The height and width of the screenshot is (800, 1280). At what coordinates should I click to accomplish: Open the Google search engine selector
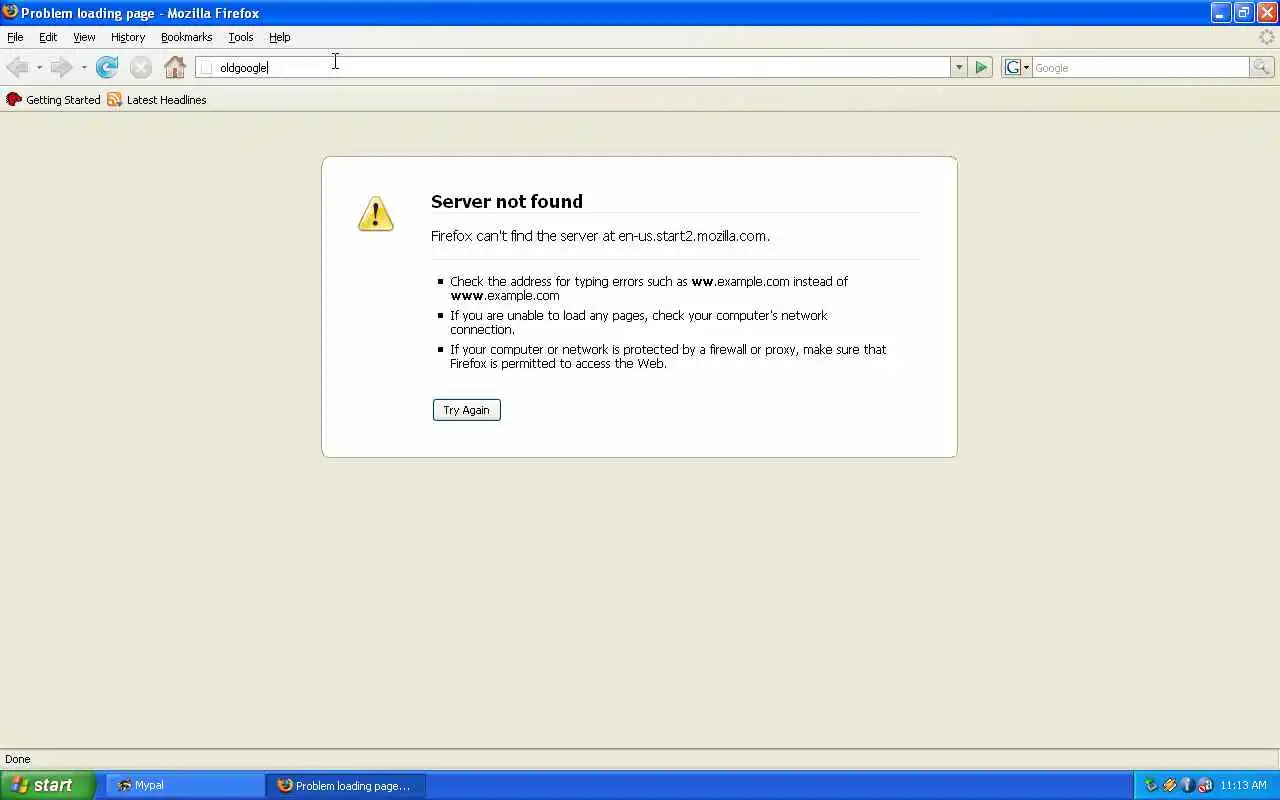(1017, 67)
